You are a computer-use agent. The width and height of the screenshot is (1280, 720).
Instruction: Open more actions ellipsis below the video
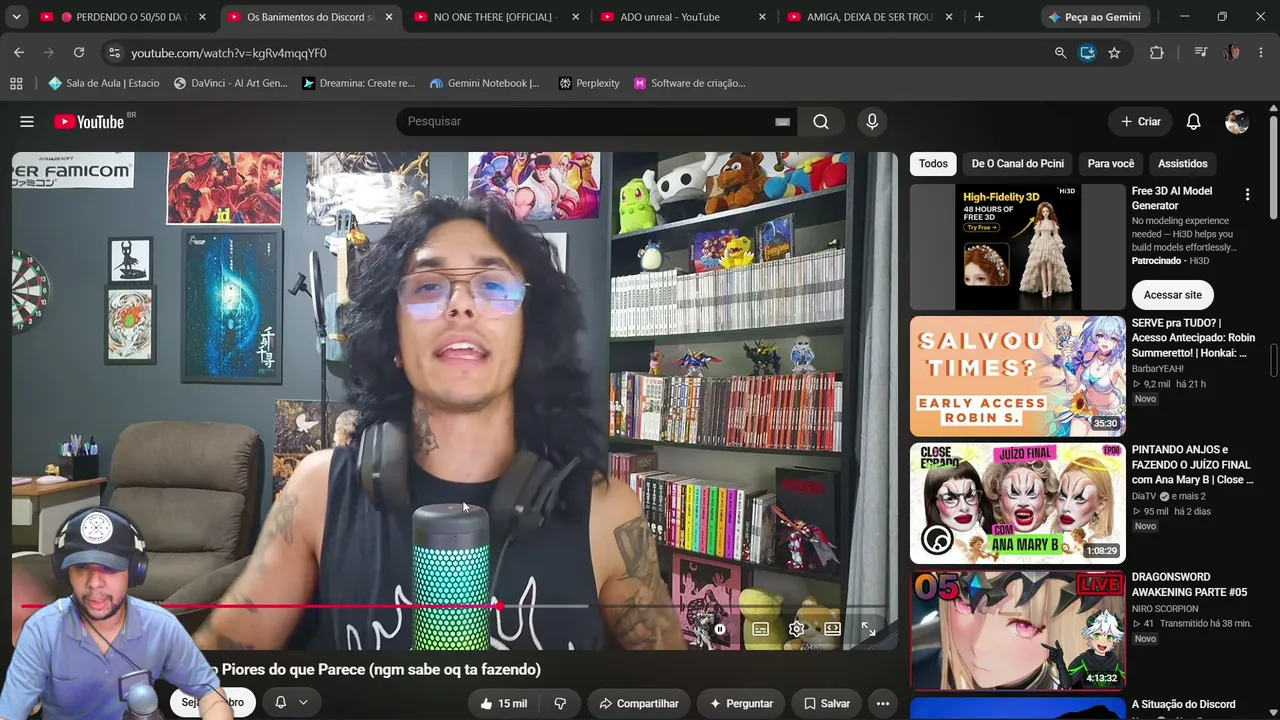pos(882,703)
